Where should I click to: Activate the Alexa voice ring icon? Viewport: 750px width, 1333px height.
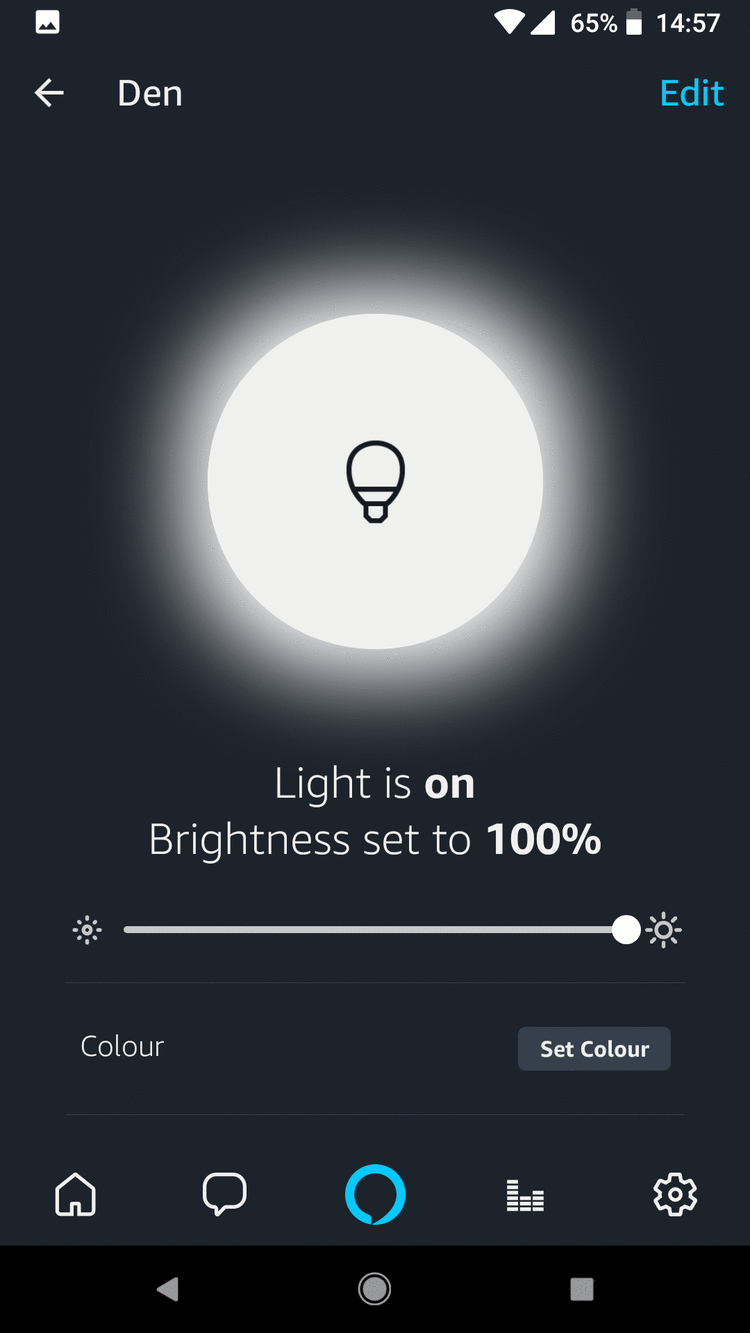pos(375,1194)
